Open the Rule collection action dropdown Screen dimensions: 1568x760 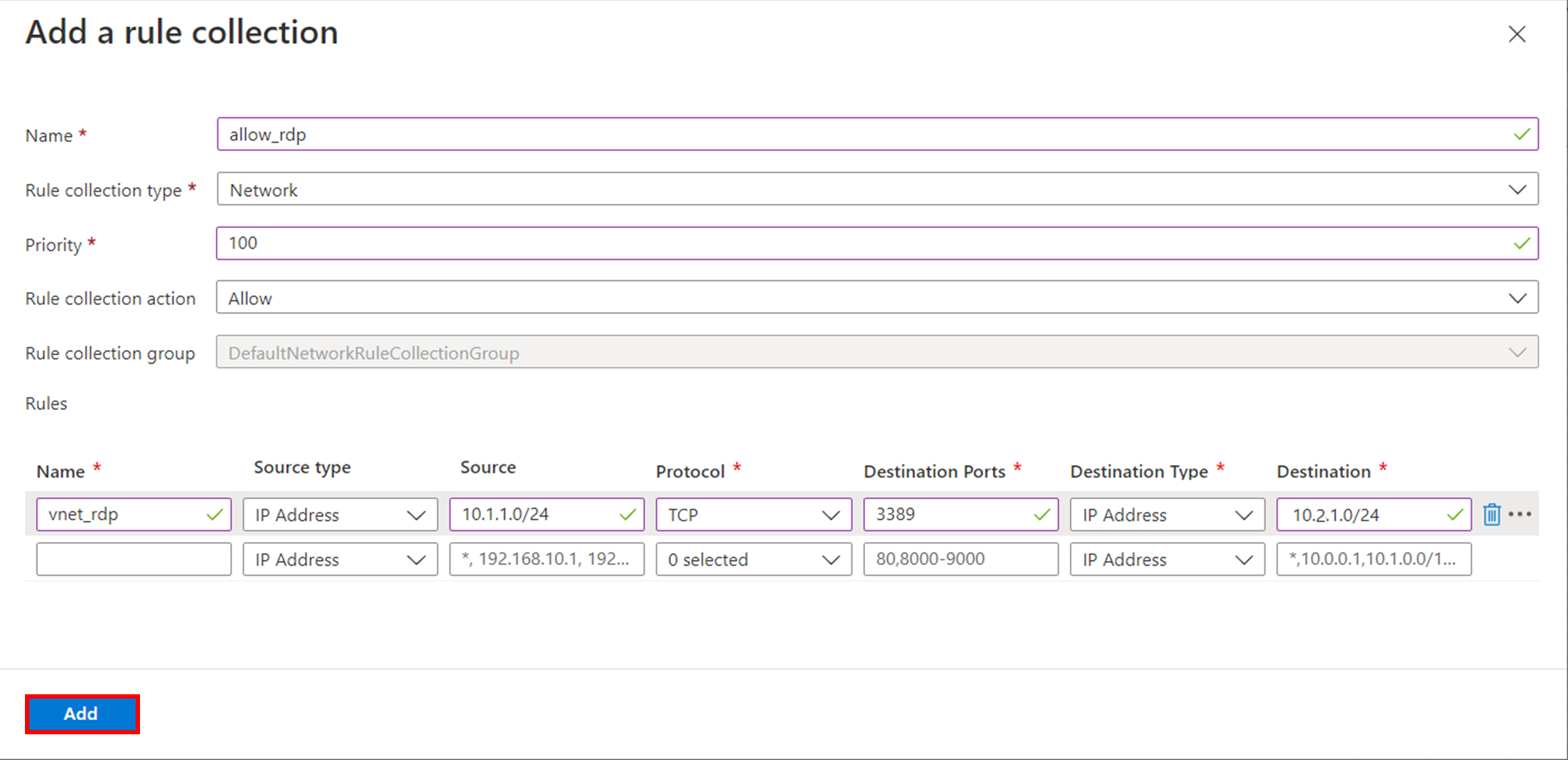[877, 298]
